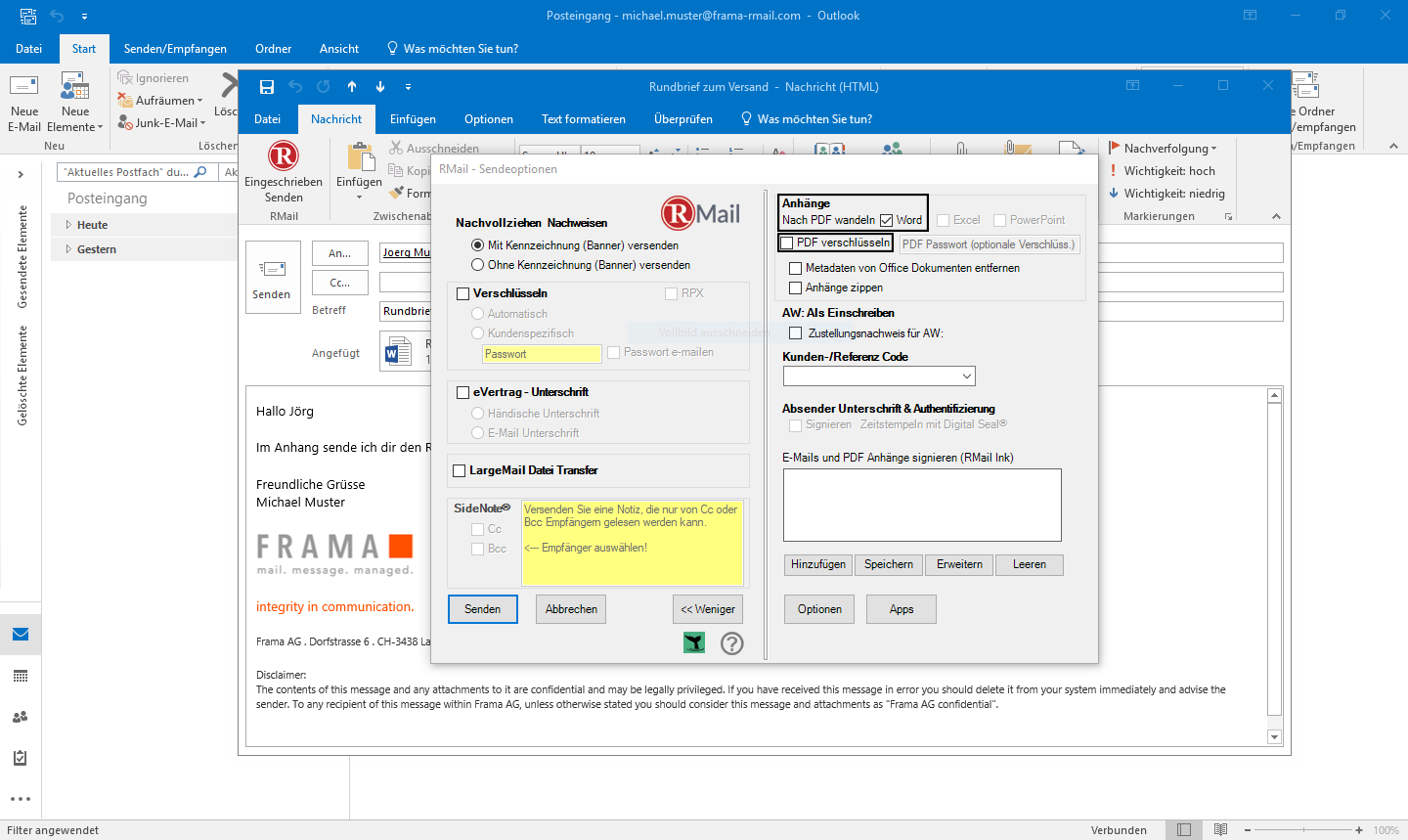Click Passwort input field
The width and height of the screenshot is (1408, 840).
(542, 354)
